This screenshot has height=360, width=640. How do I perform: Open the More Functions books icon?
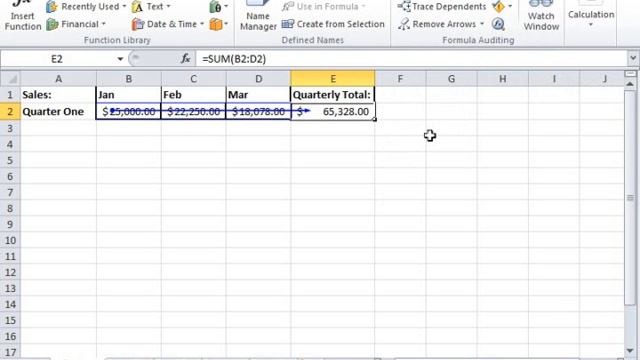tap(218, 24)
